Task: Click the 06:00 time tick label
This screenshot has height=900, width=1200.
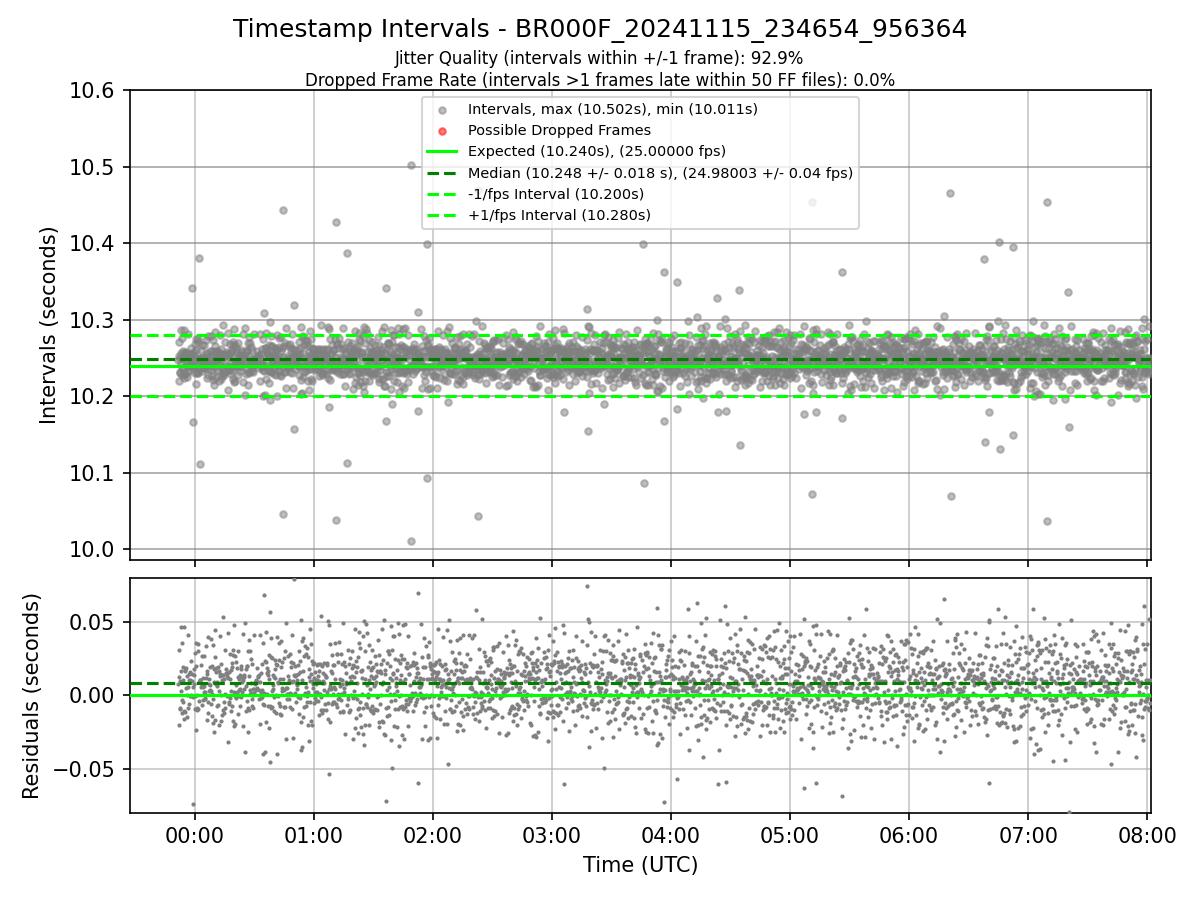Action: point(908,835)
